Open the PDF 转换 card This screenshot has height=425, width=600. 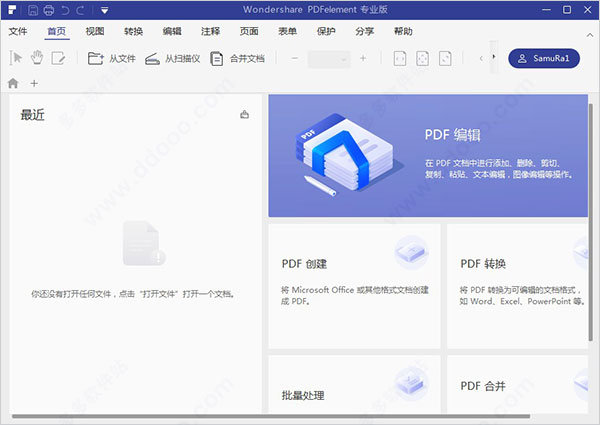click(x=517, y=286)
